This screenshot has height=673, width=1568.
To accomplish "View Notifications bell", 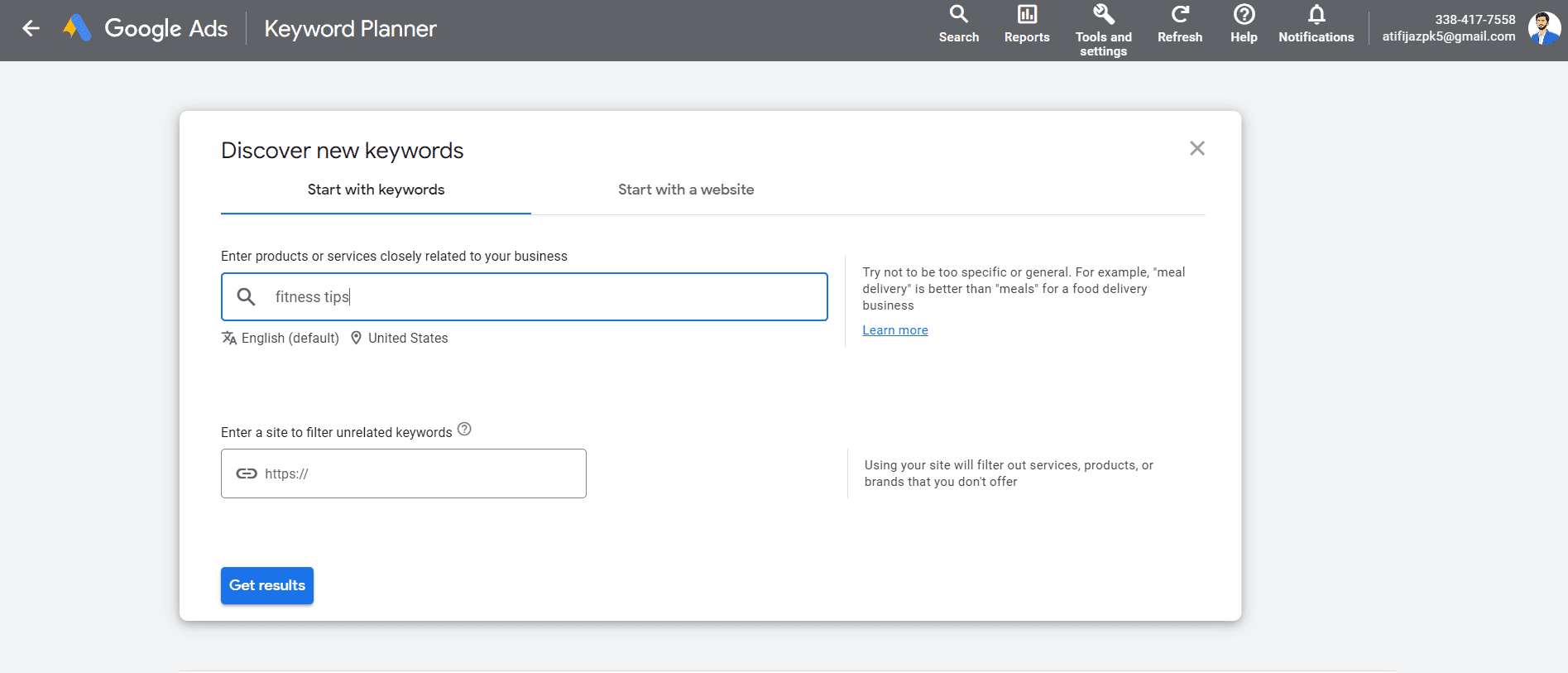I will click(1316, 25).
